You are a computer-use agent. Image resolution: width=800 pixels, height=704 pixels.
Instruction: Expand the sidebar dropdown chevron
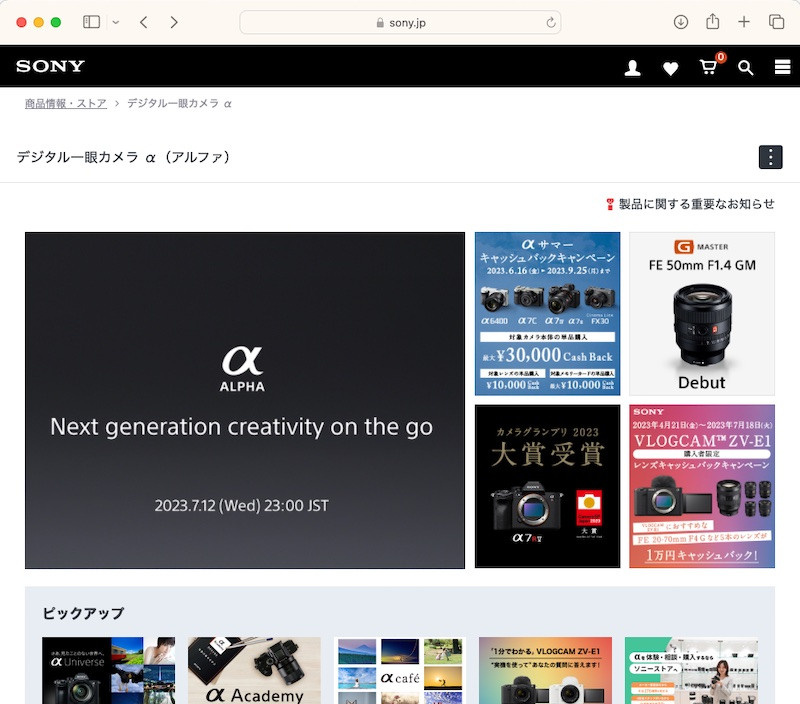pos(116,22)
